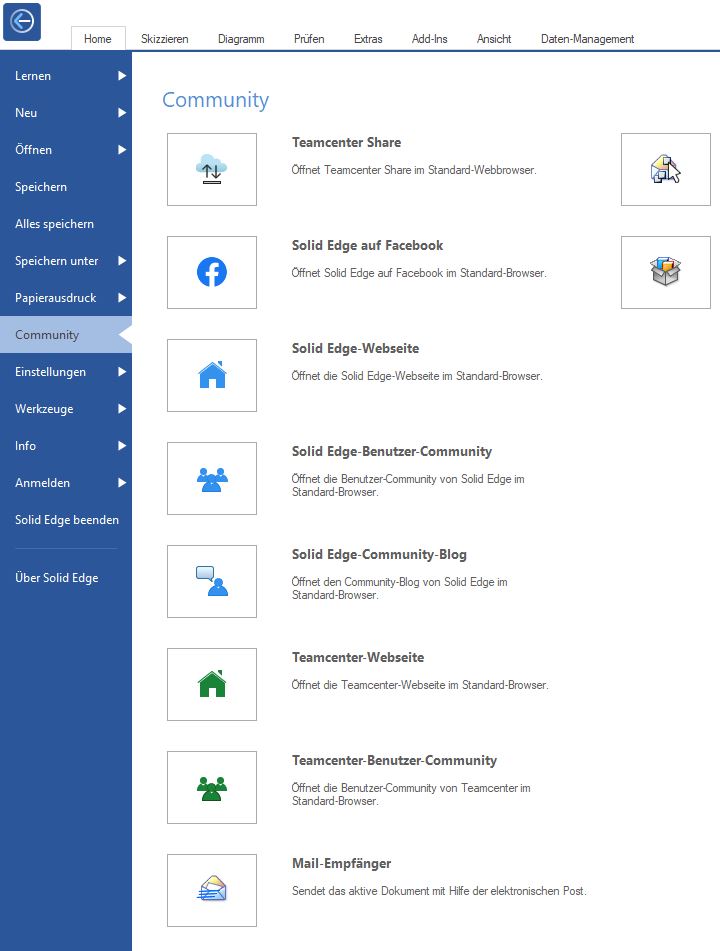Click the Lernen menu label
This screenshot has width=720, height=951.
coord(33,76)
